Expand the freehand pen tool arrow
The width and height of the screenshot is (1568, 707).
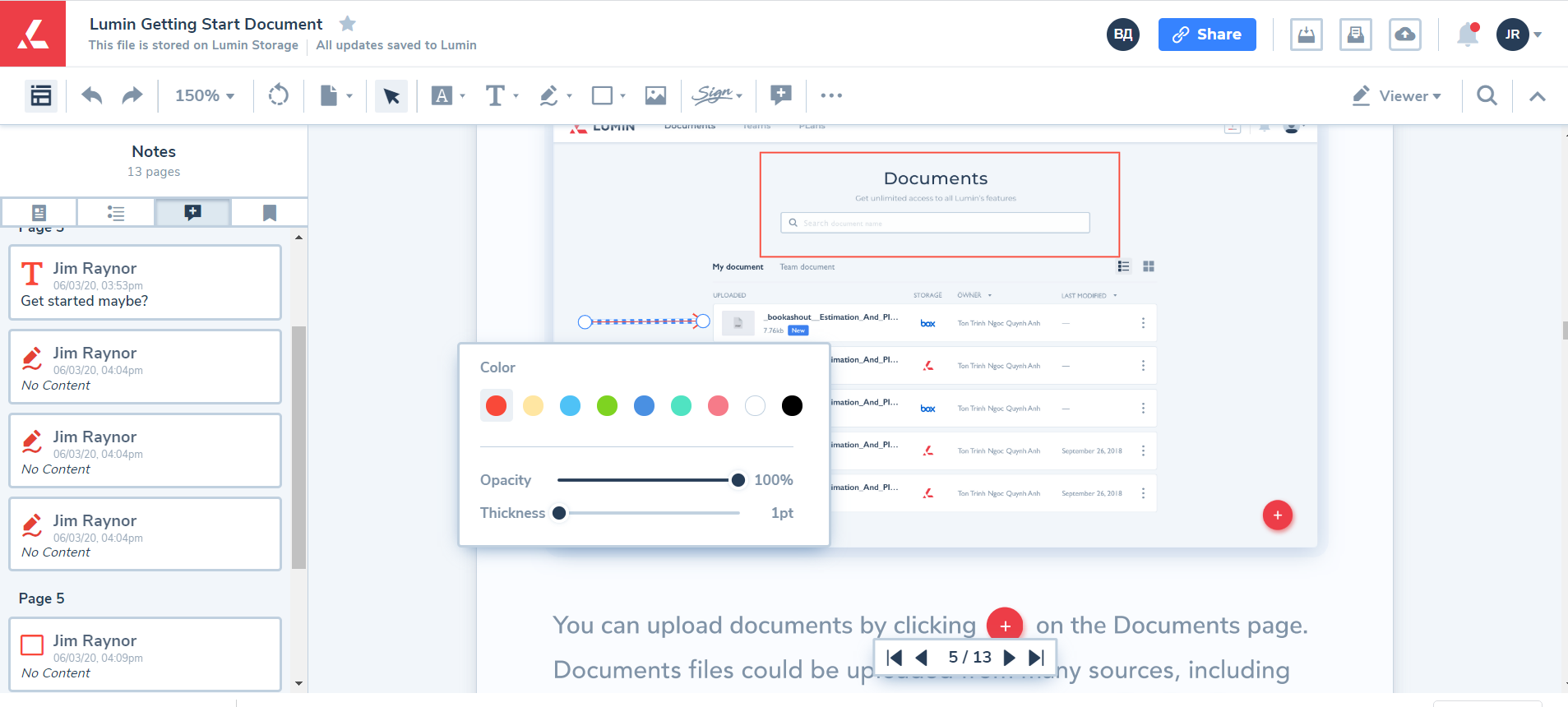[x=570, y=96]
